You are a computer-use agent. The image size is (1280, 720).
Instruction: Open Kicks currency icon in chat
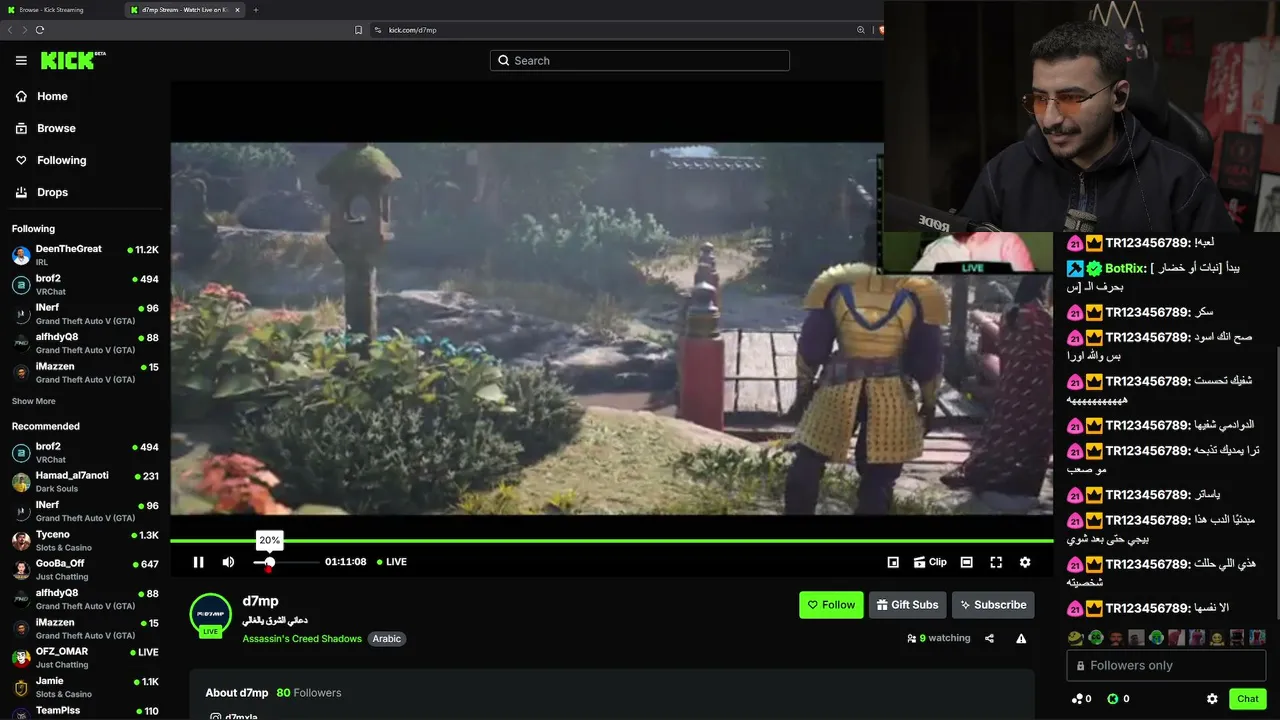[x=1112, y=699]
